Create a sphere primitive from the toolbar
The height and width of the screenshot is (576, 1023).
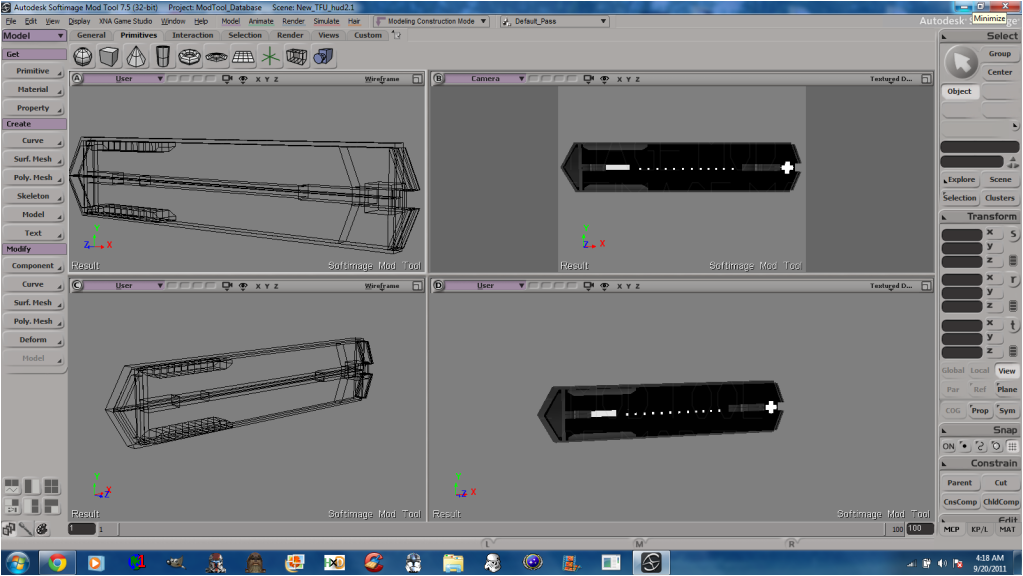[83, 57]
